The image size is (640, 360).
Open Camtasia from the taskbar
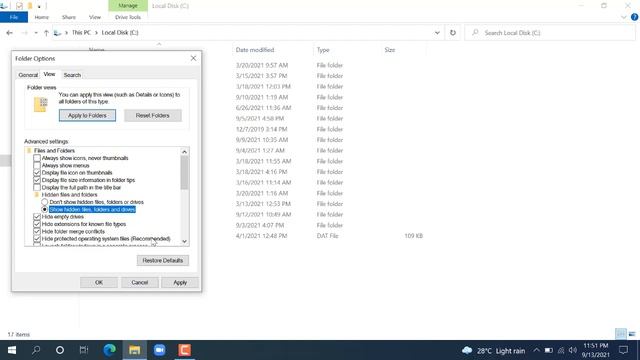tap(184, 350)
